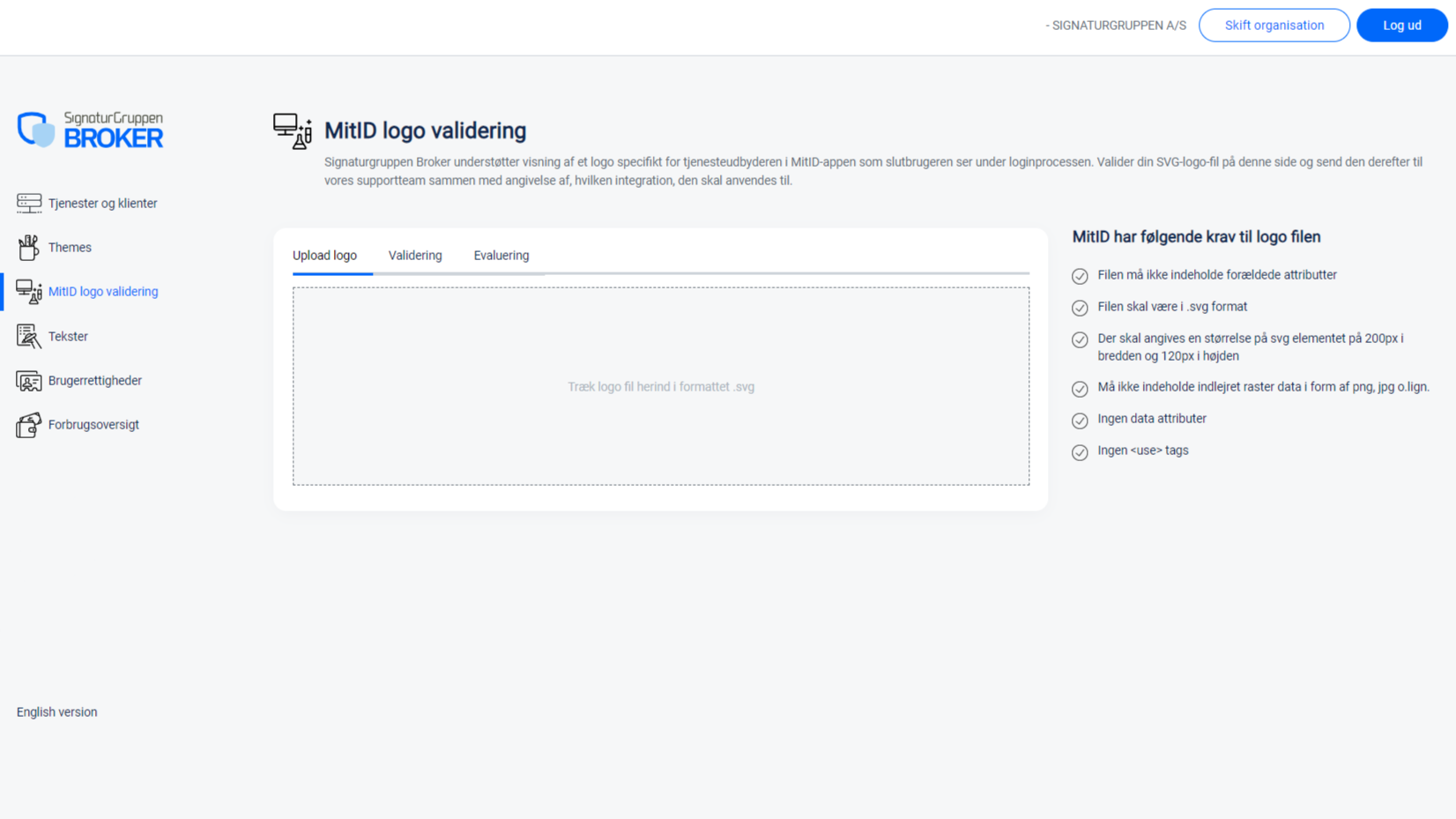Click checkmark beside Ingen <use> tags

(1080, 452)
